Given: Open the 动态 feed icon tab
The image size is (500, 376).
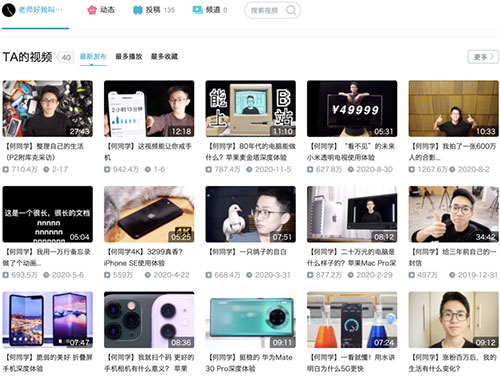Looking at the screenshot, I should point(92,10).
